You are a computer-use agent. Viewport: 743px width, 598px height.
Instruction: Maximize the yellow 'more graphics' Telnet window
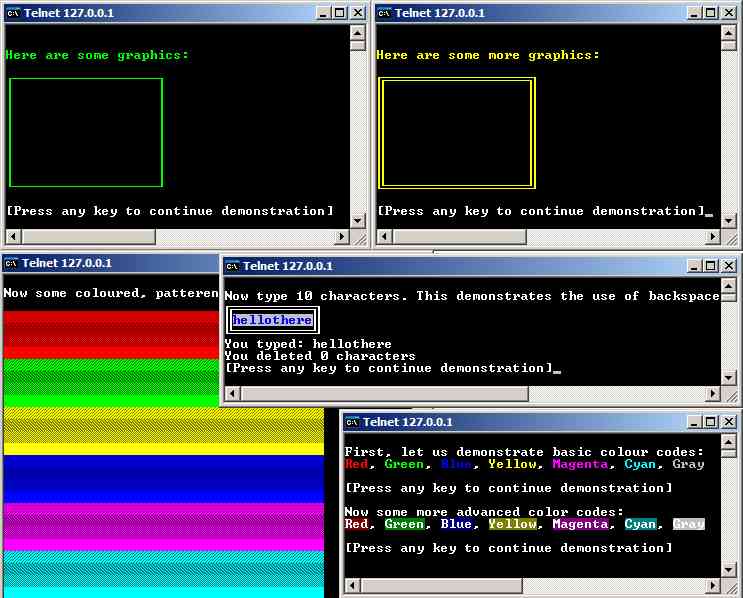point(709,13)
